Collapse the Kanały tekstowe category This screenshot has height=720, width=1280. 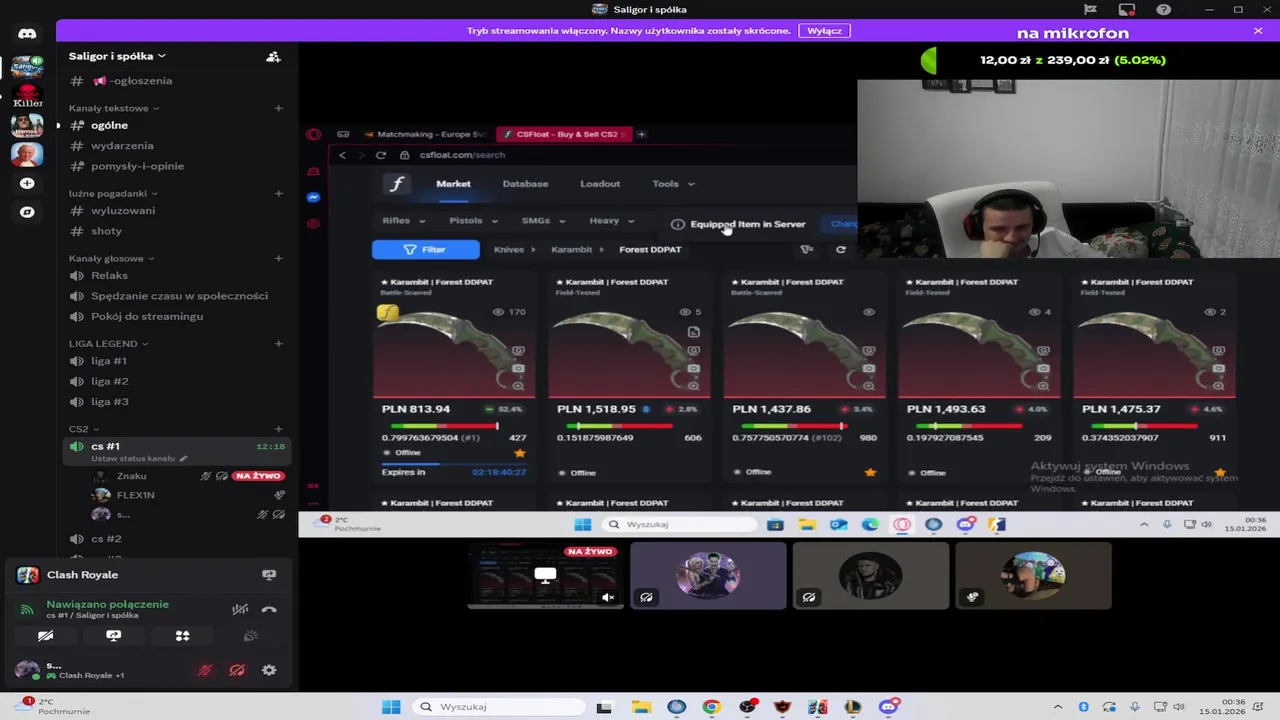[113, 108]
